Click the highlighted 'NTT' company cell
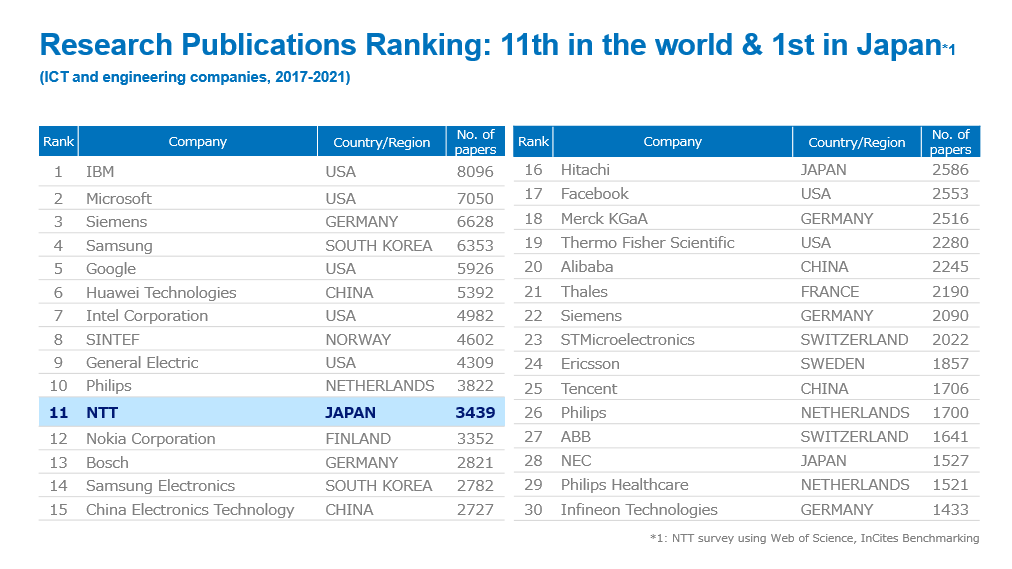 coord(102,413)
